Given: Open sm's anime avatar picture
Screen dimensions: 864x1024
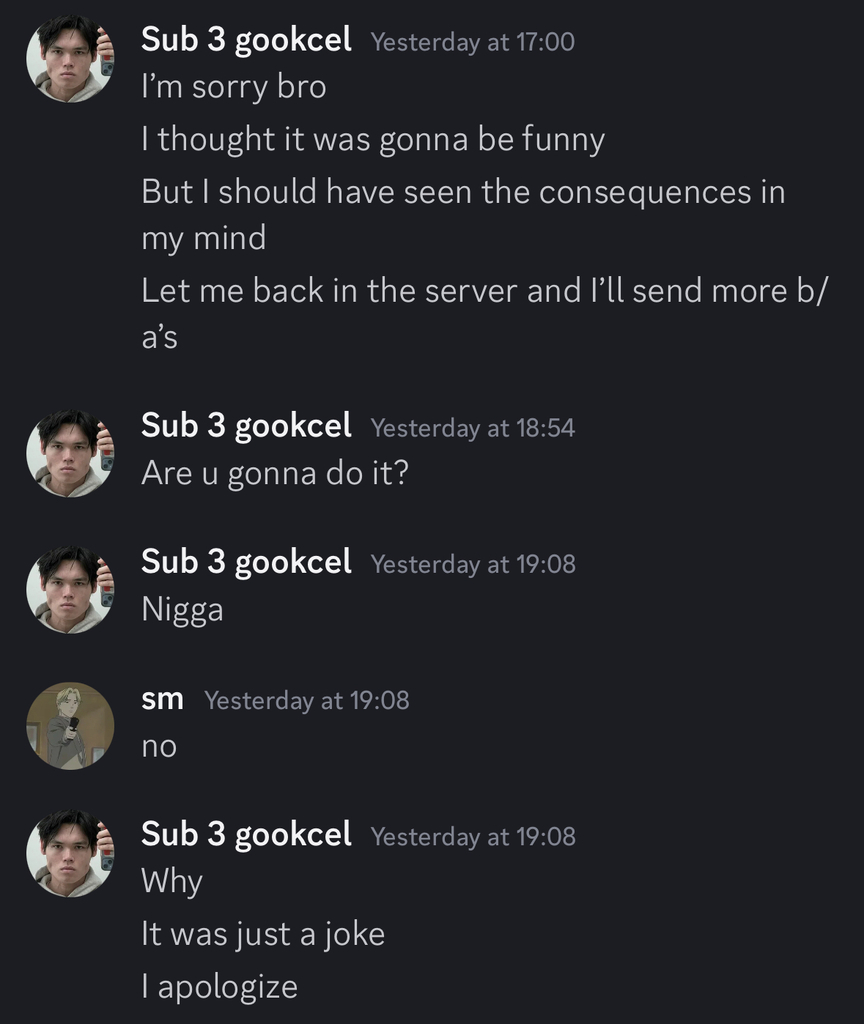Looking at the screenshot, I should click(69, 725).
